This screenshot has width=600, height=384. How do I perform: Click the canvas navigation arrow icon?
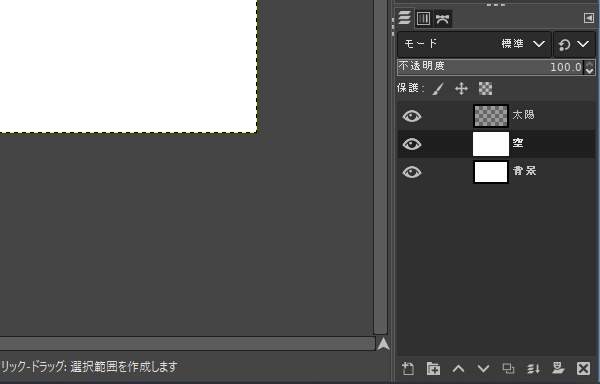383,344
